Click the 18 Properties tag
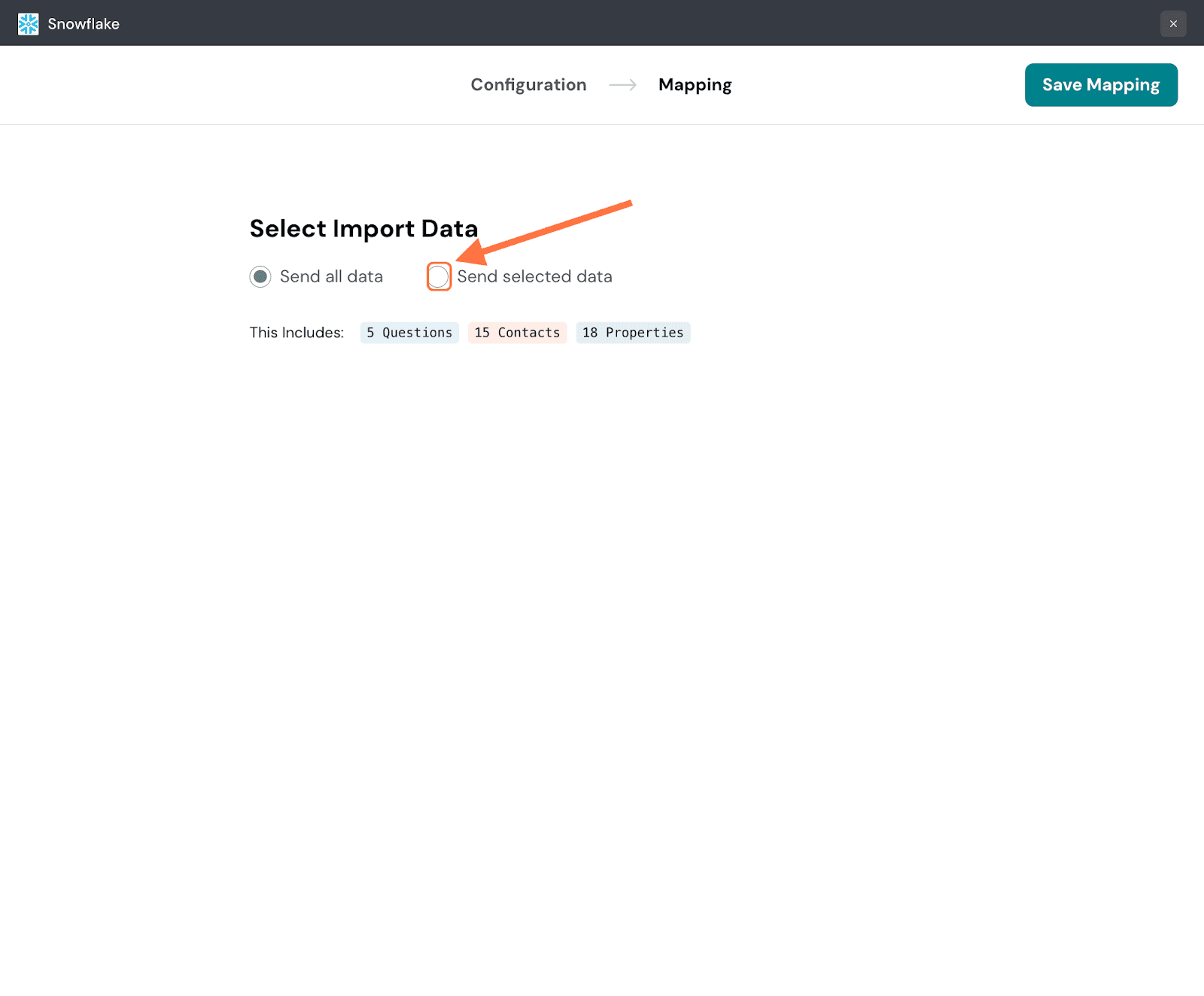 click(x=633, y=333)
